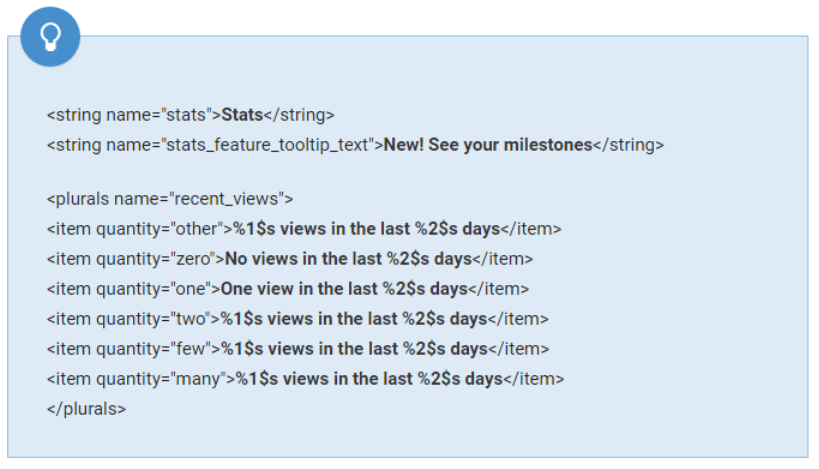Click the bold word Stats
Image resolution: width=819 pixels, height=469 pixels.
[x=241, y=114]
